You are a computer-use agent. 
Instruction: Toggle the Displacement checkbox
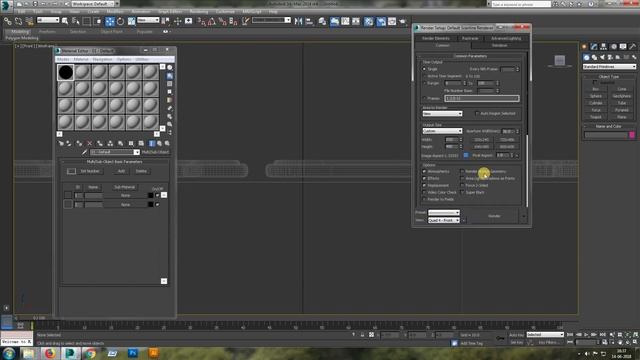coord(424,185)
